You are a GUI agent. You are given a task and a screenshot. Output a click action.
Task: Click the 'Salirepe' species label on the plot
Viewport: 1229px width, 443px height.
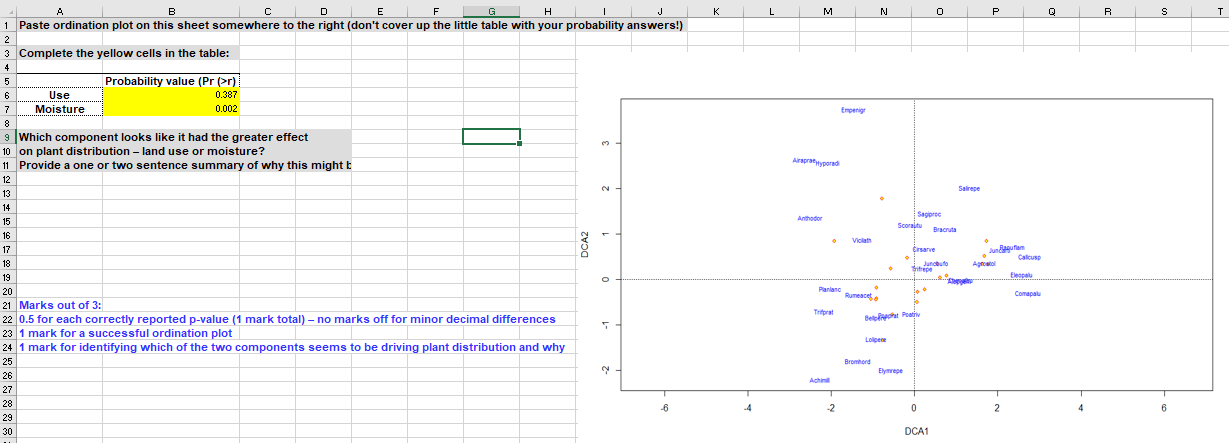pyautogui.click(x=969, y=188)
